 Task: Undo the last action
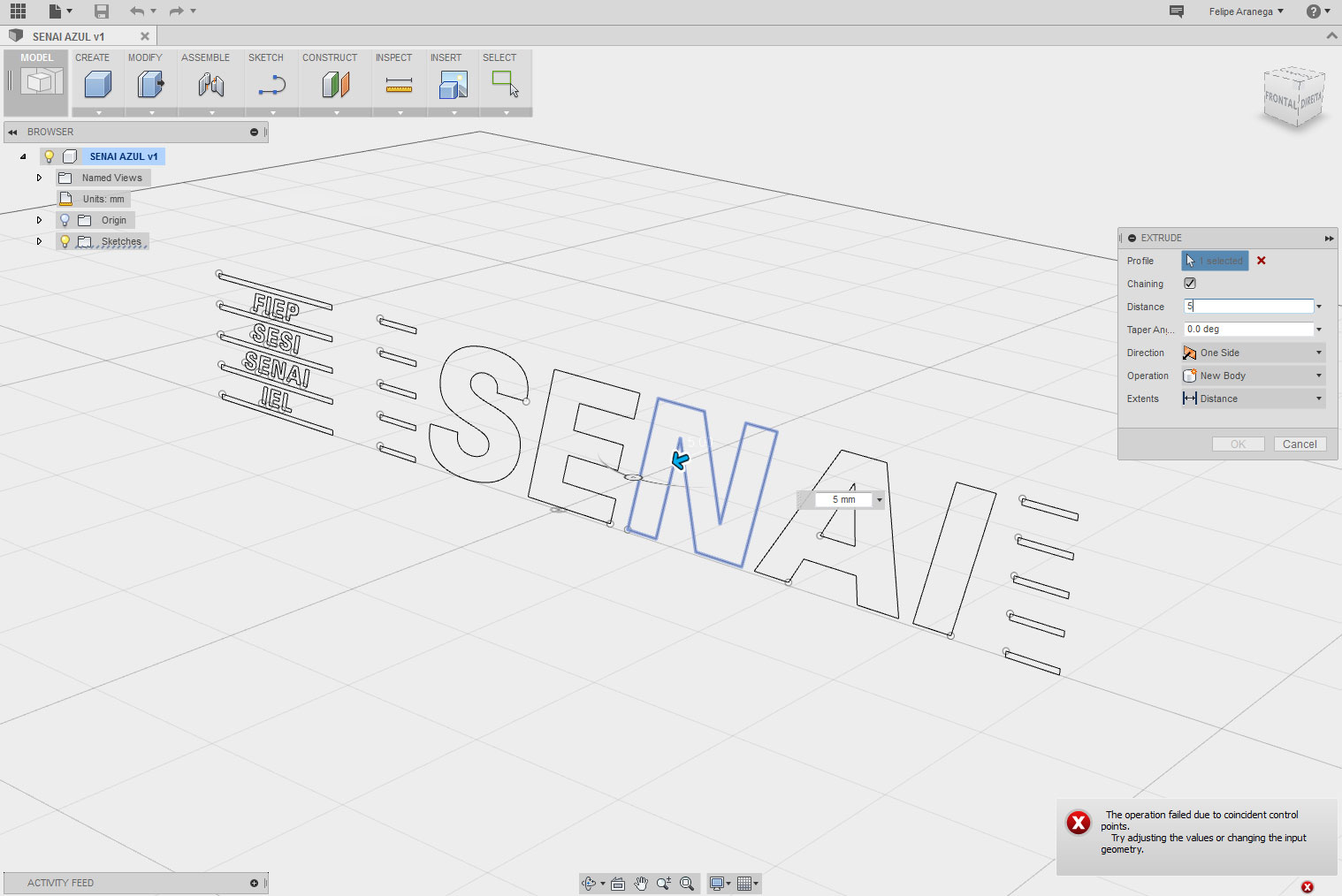coord(136,11)
